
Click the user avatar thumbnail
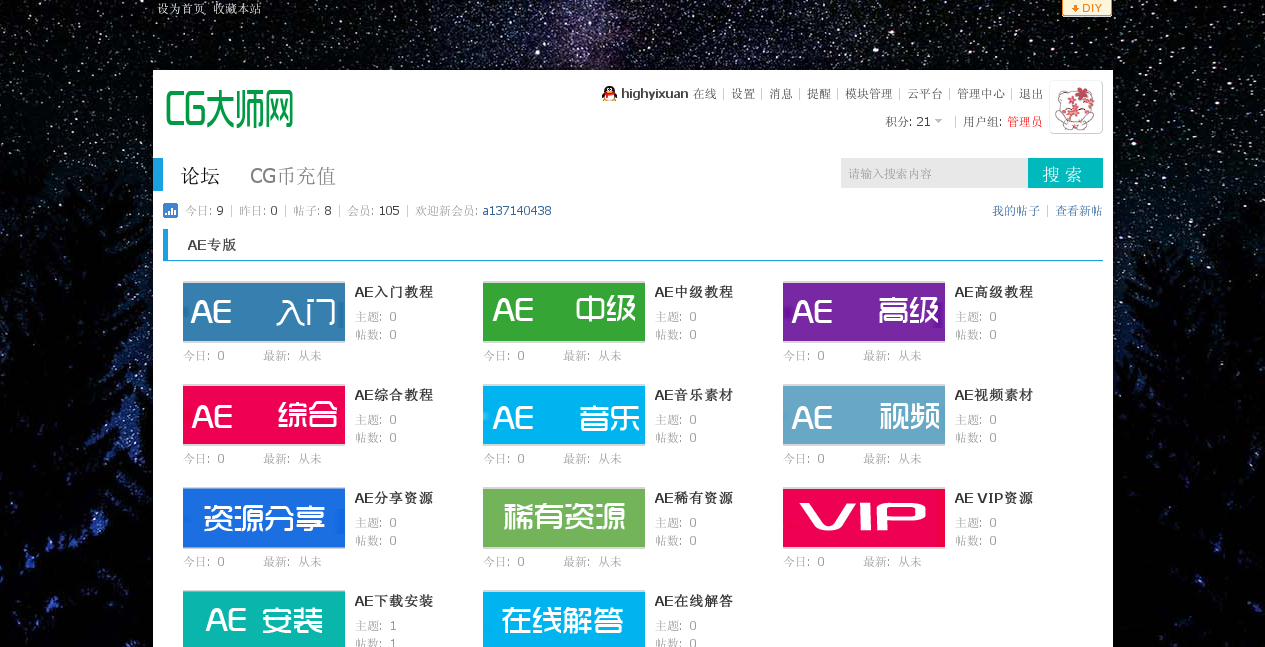pos(1076,107)
